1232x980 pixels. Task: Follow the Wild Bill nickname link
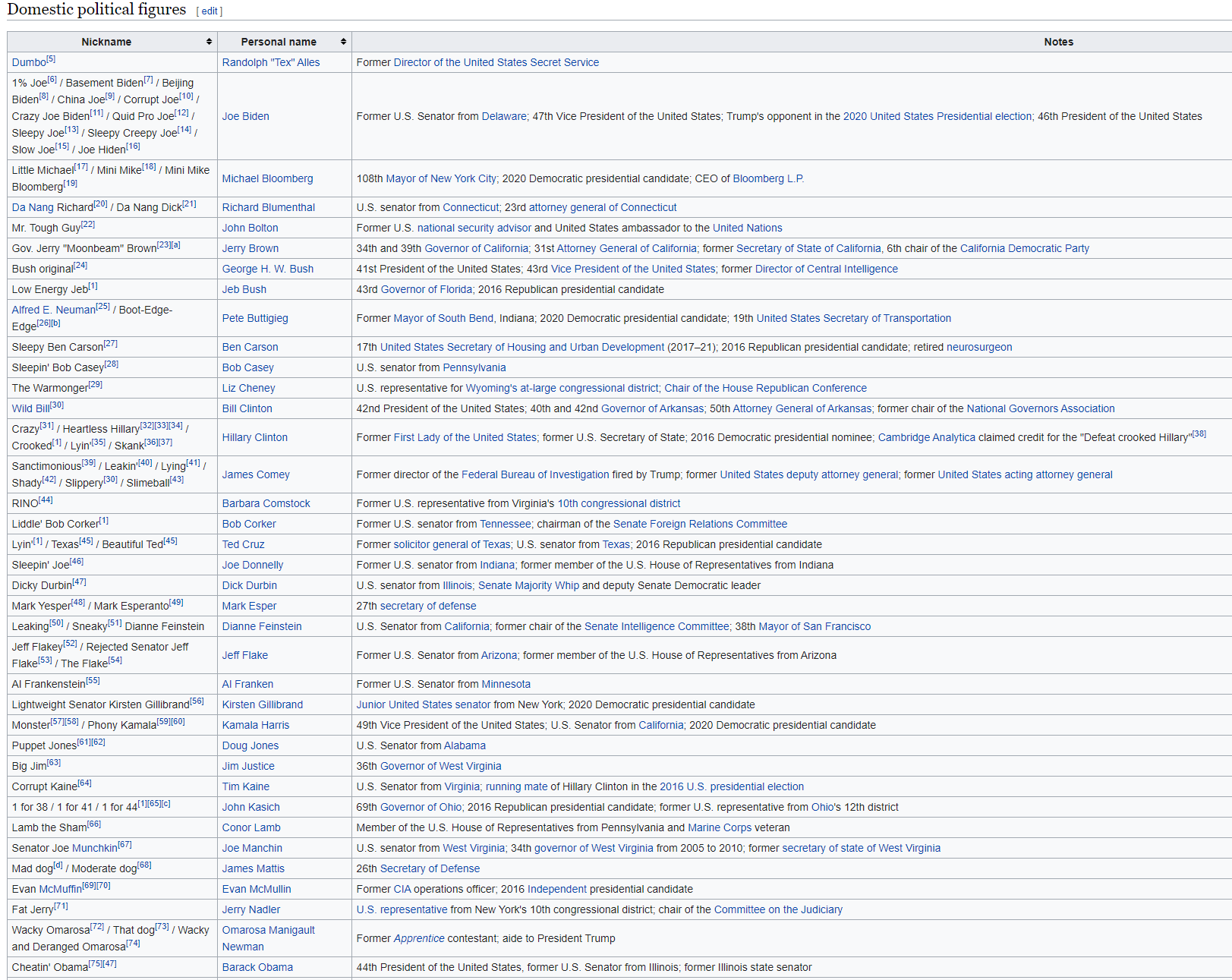(x=31, y=408)
